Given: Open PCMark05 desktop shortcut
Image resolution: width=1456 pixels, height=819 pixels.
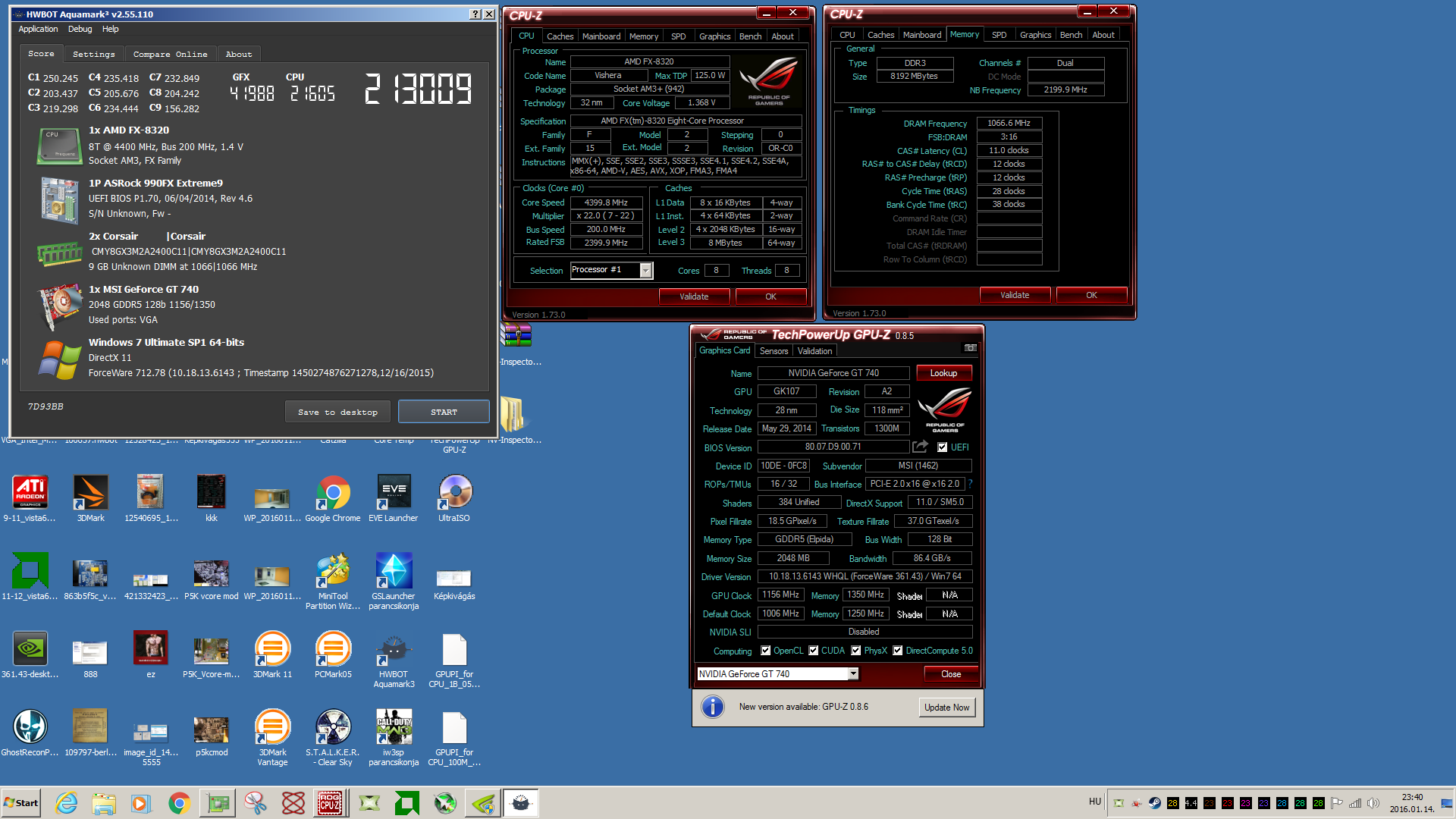Looking at the screenshot, I should click(333, 654).
